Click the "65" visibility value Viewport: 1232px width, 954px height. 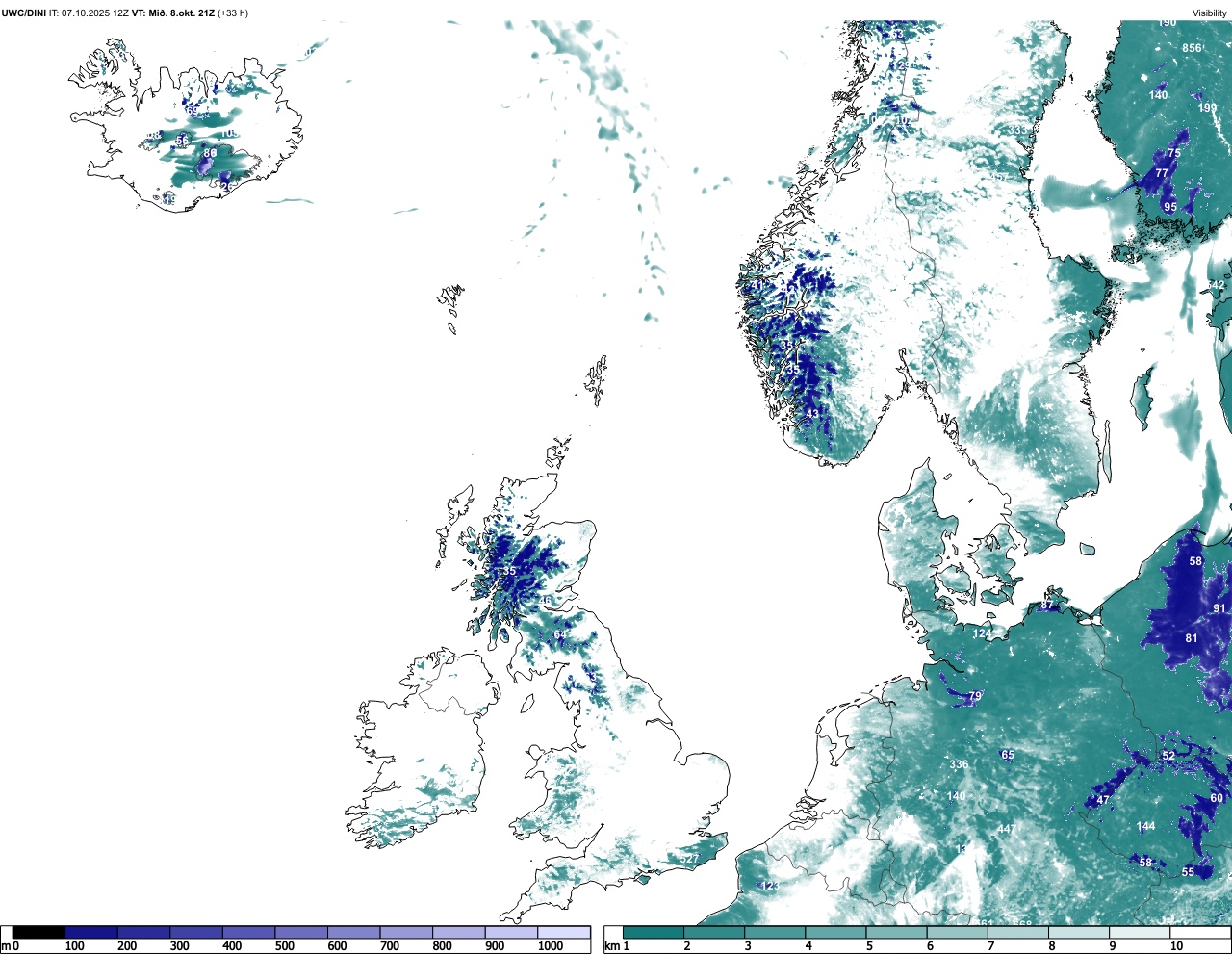1008,755
